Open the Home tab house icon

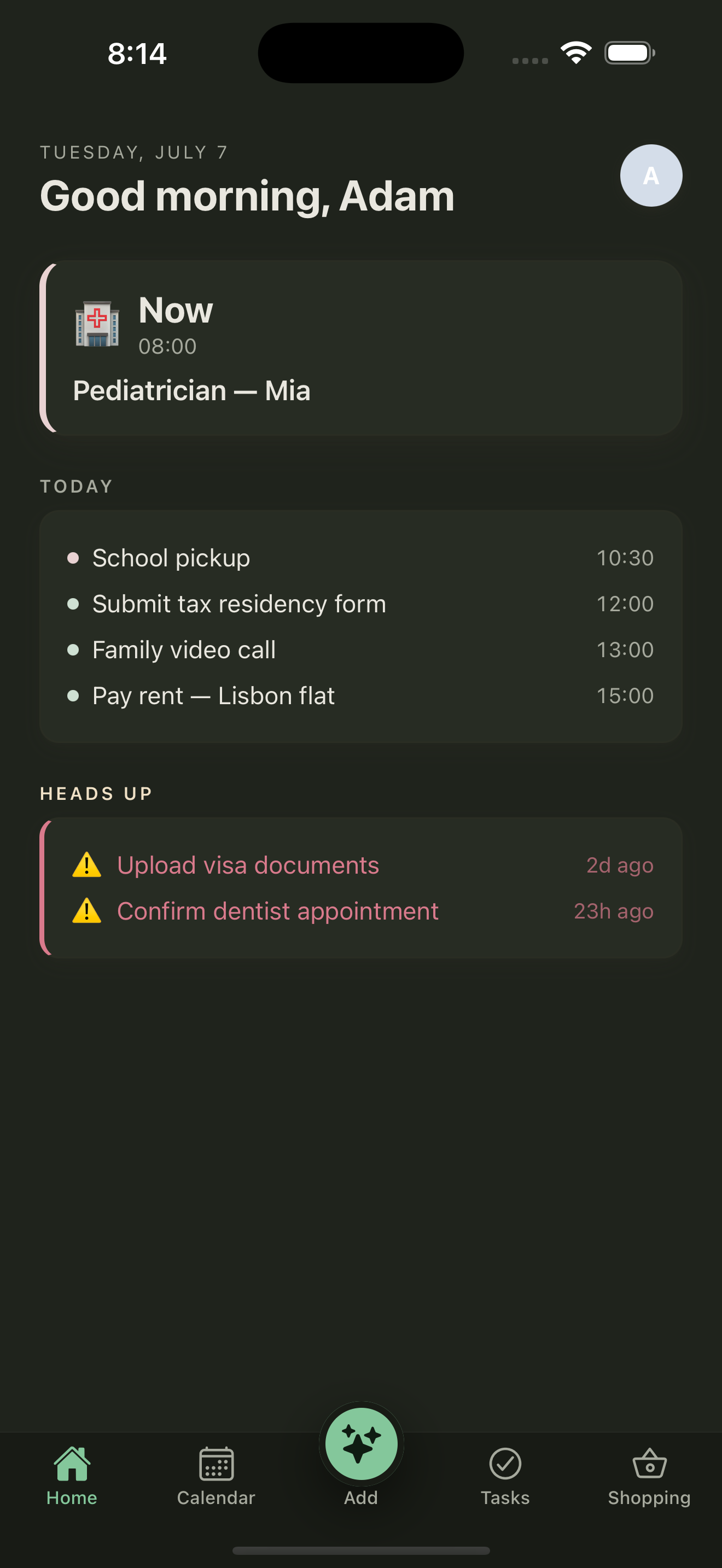click(72, 1464)
